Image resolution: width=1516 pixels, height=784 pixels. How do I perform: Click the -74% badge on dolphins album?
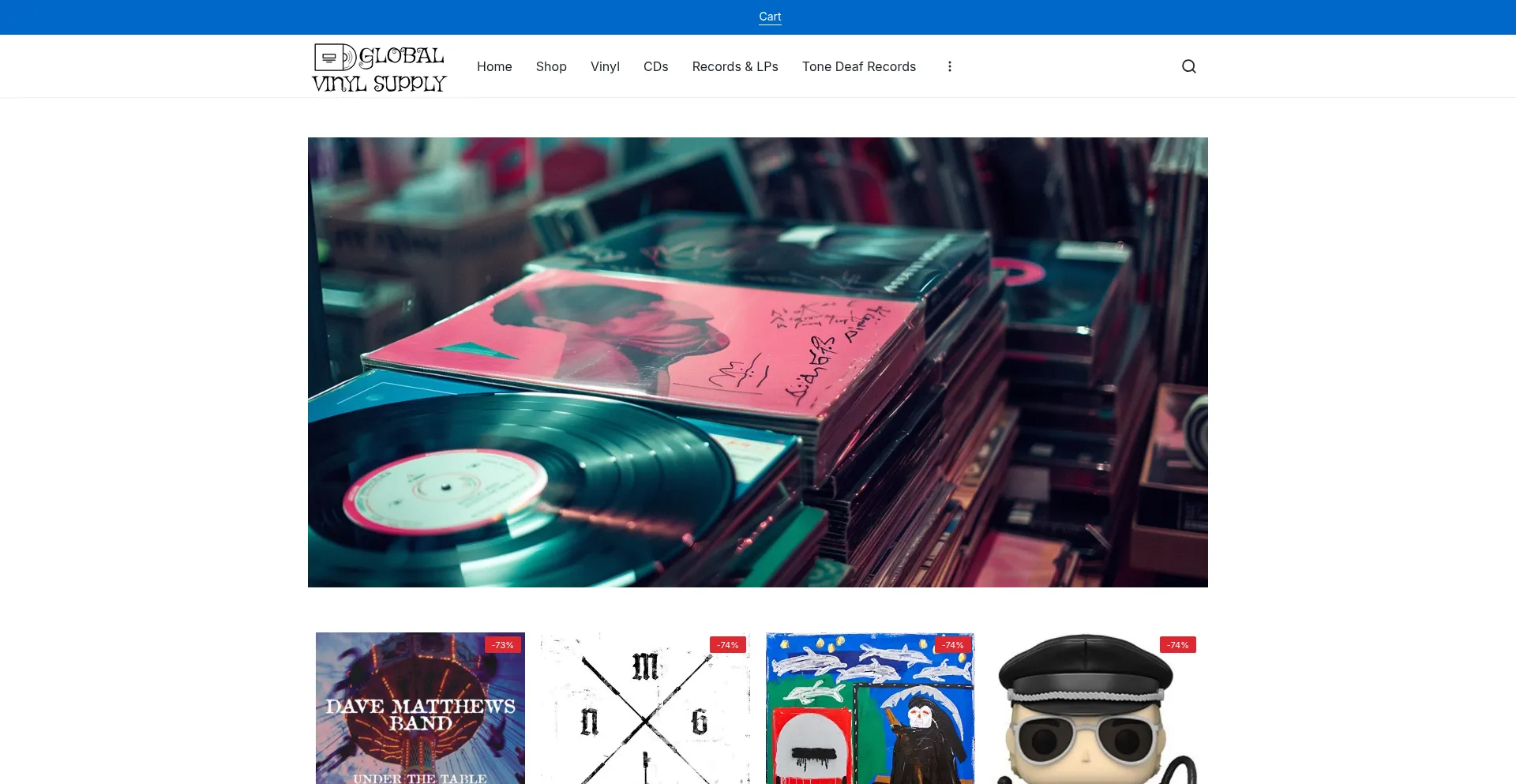click(x=952, y=645)
